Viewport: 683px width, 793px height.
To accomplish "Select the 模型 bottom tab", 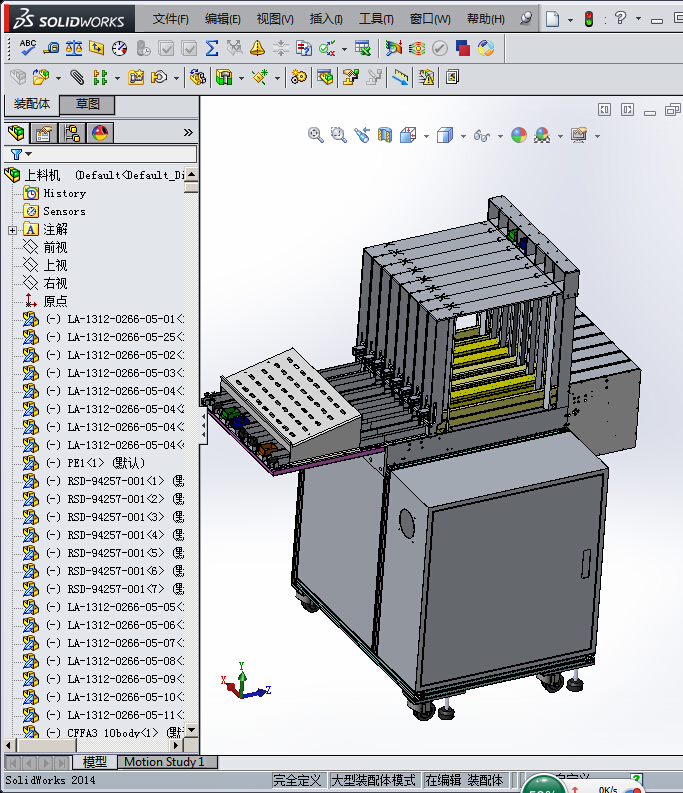I will point(95,762).
